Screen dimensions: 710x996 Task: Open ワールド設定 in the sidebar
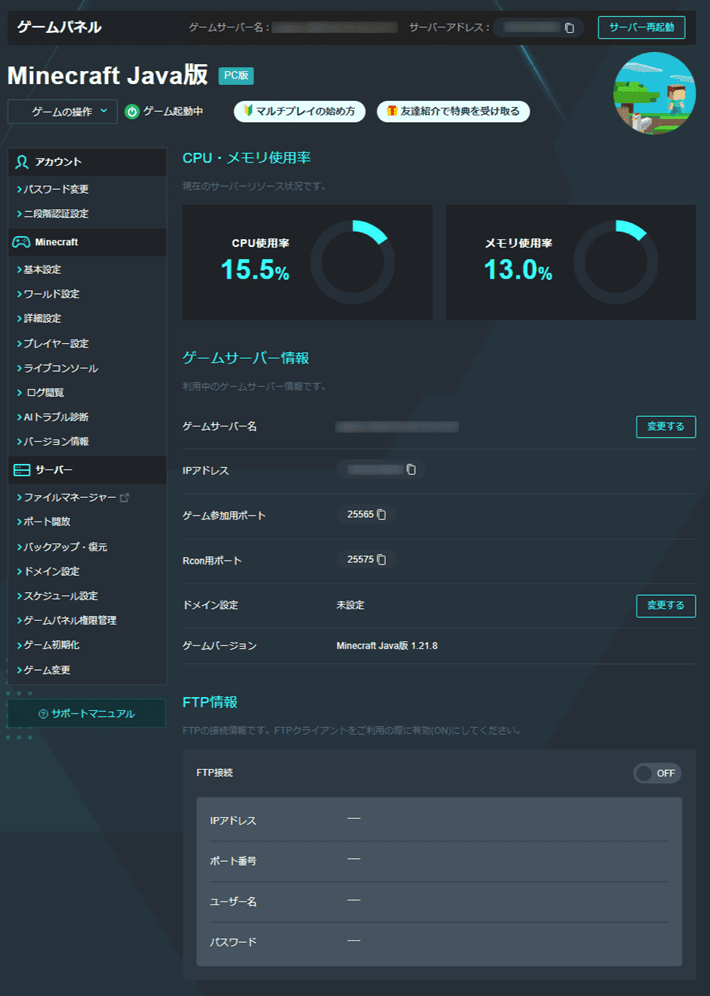51,294
